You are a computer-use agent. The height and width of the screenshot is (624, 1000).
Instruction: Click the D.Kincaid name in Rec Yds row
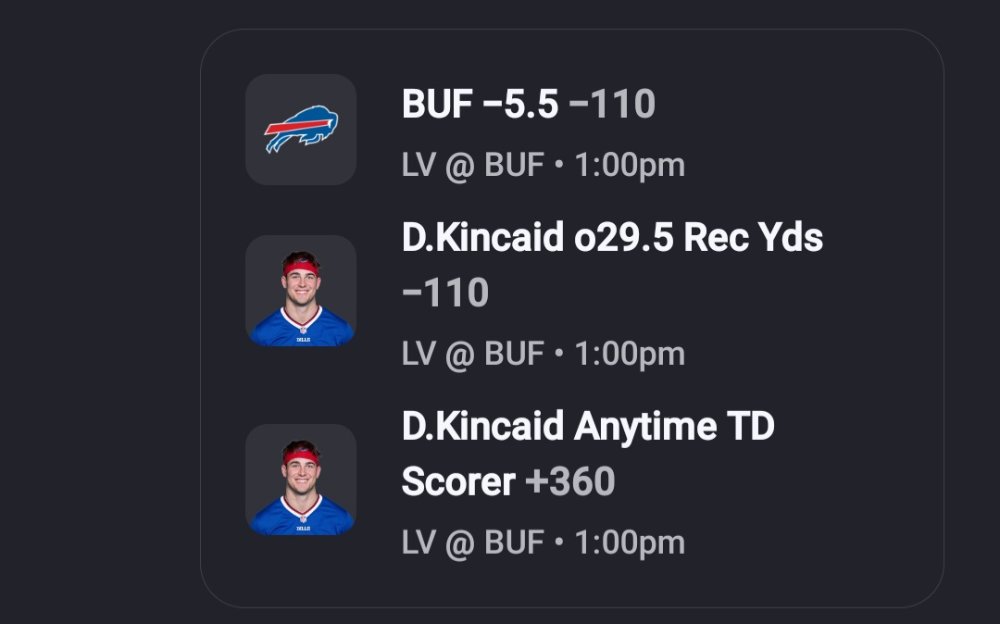[x=483, y=237]
